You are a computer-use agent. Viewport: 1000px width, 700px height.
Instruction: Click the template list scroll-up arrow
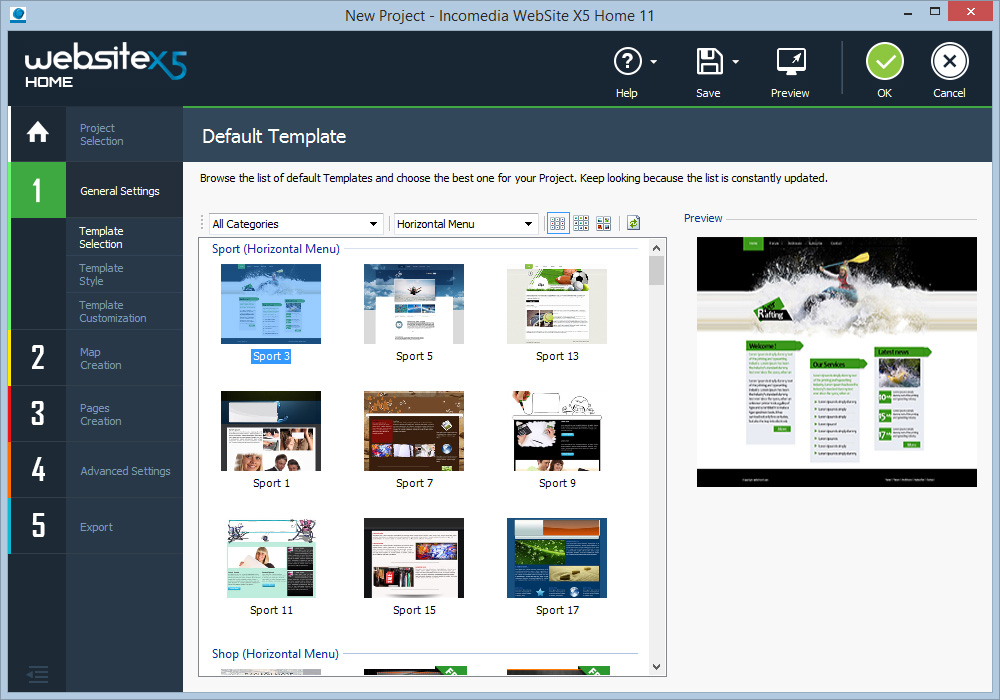coord(656,248)
